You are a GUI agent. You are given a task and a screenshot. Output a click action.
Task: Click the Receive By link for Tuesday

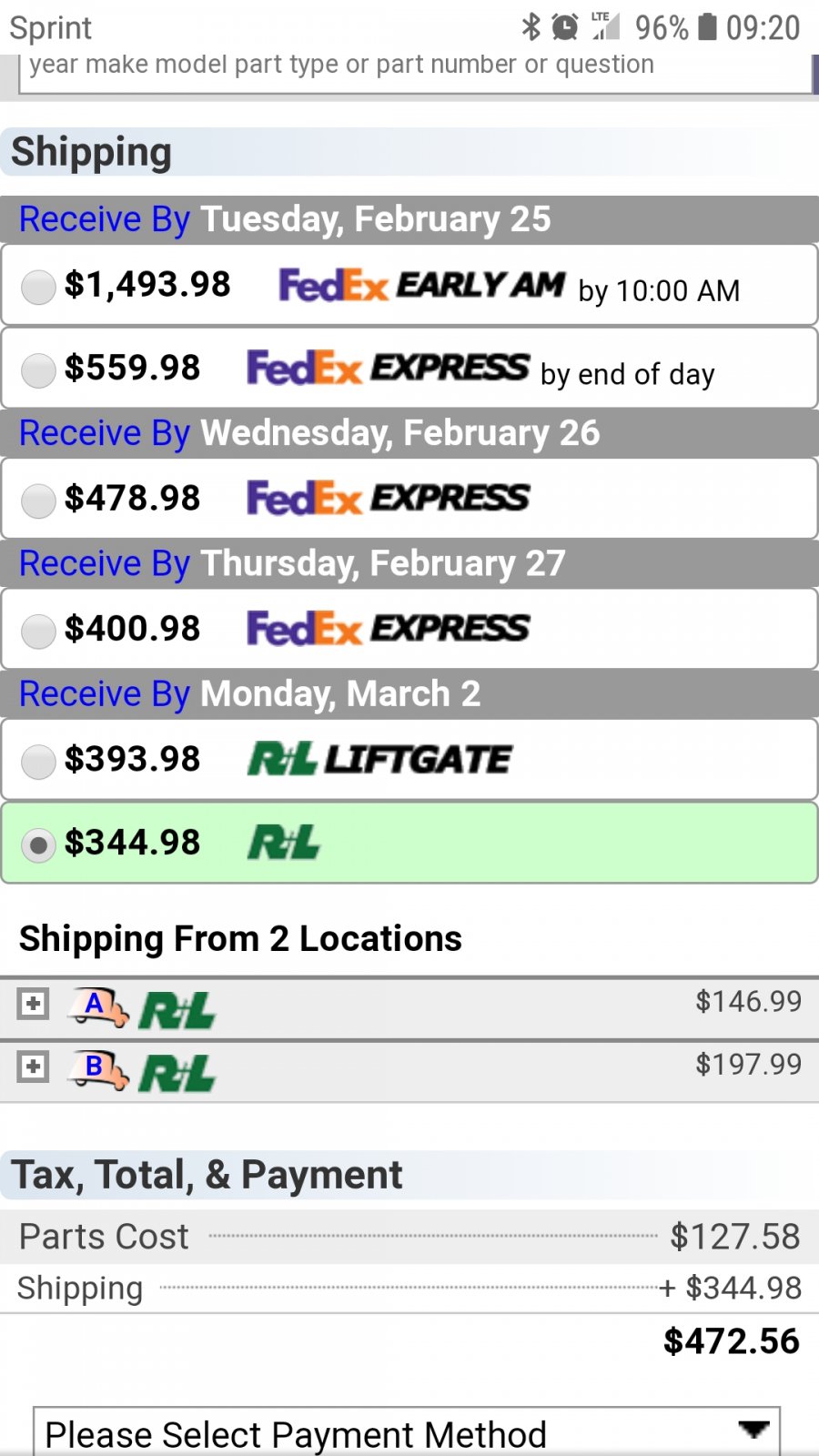click(105, 219)
